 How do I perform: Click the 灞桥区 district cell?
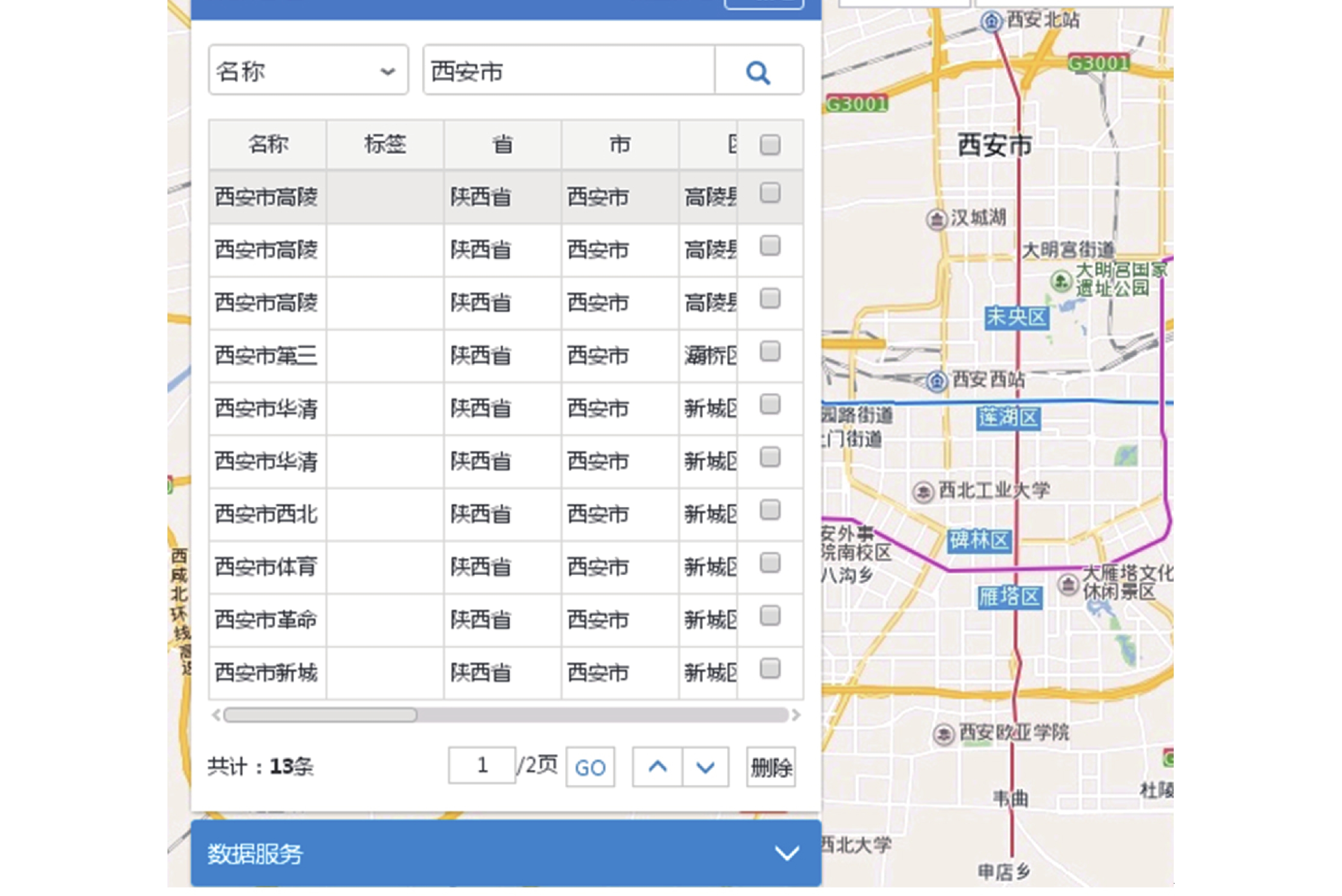[x=708, y=355]
